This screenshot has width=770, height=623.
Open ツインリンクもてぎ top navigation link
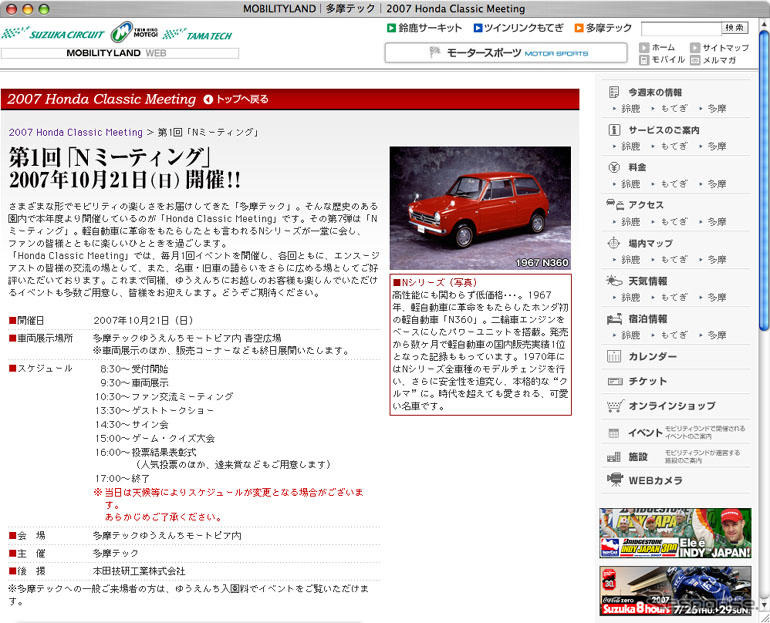[x=519, y=28]
